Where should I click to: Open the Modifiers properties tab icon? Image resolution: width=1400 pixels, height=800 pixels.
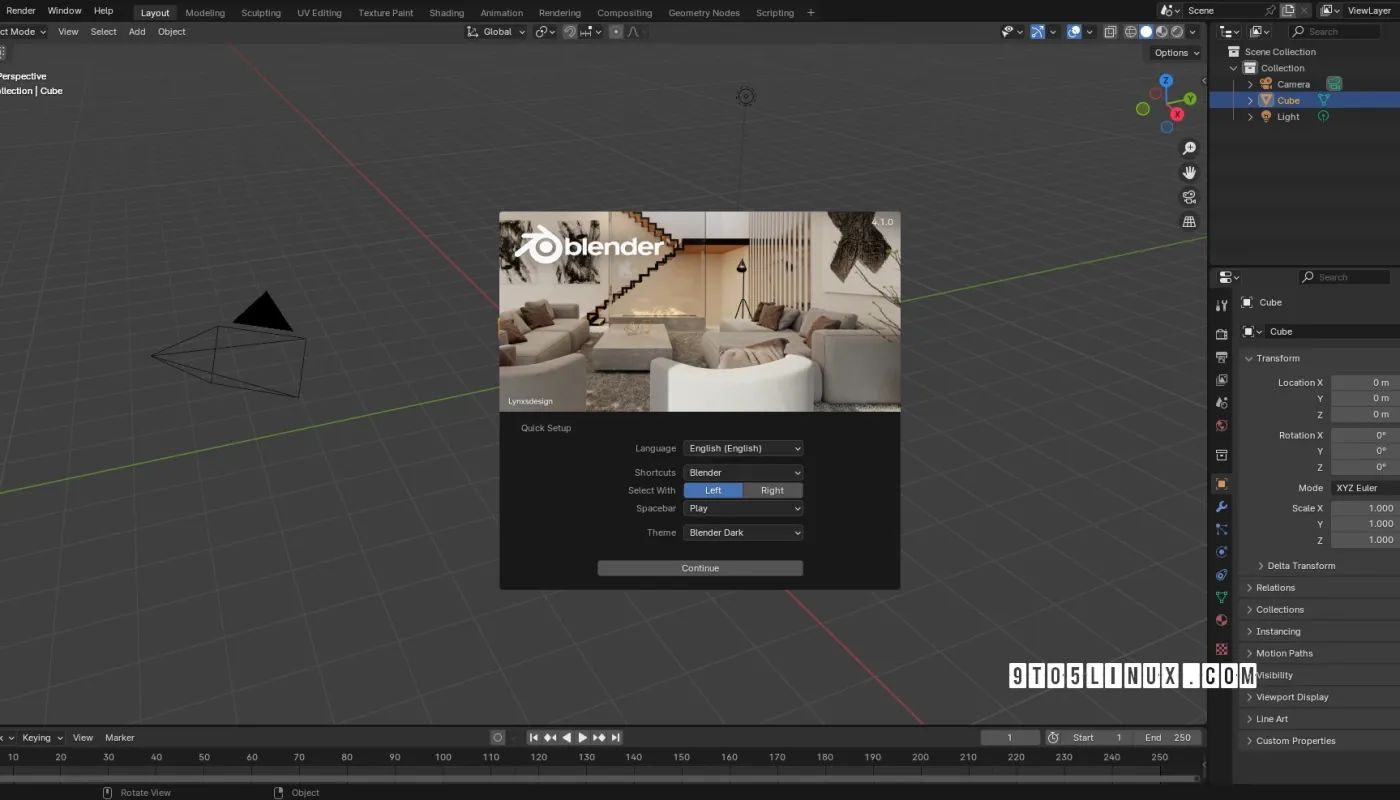(x=1221, y=507)
